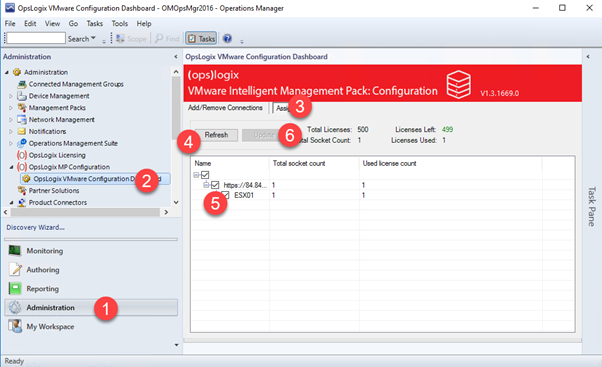Image resolution: width=602 pixels, height=367 pixels.
Task: Open the Discovery Wizard link
Action: click(x=35, y=228)
